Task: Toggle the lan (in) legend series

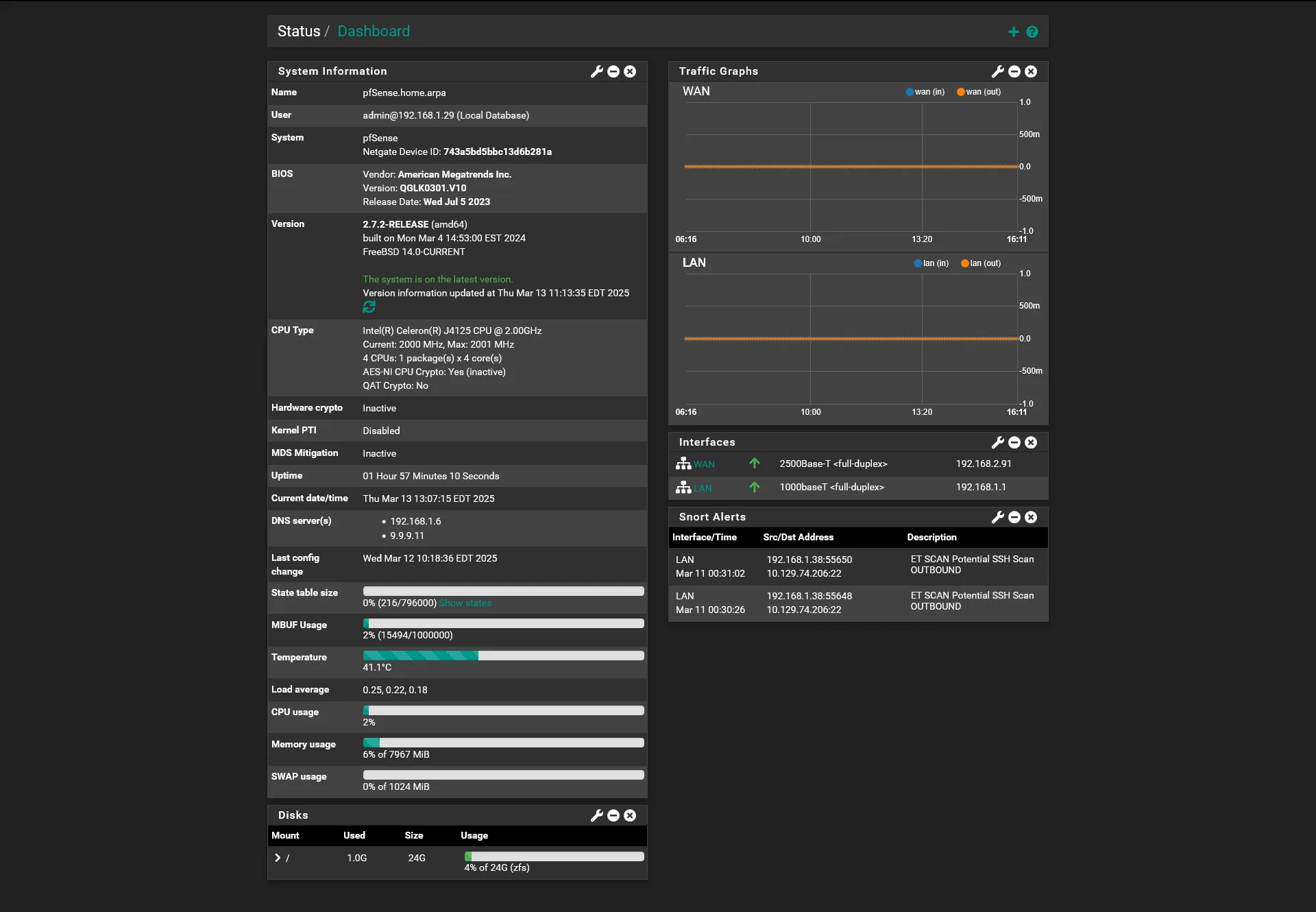Action: (931, 263)
